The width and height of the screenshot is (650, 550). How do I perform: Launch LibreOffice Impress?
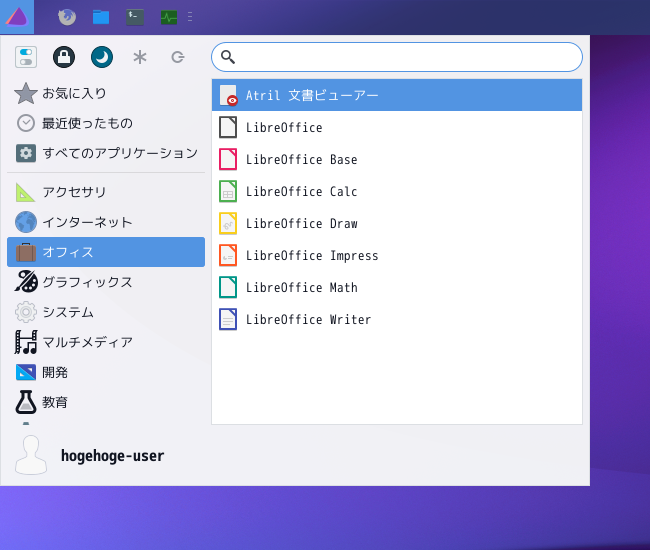(x=397, y=255)
